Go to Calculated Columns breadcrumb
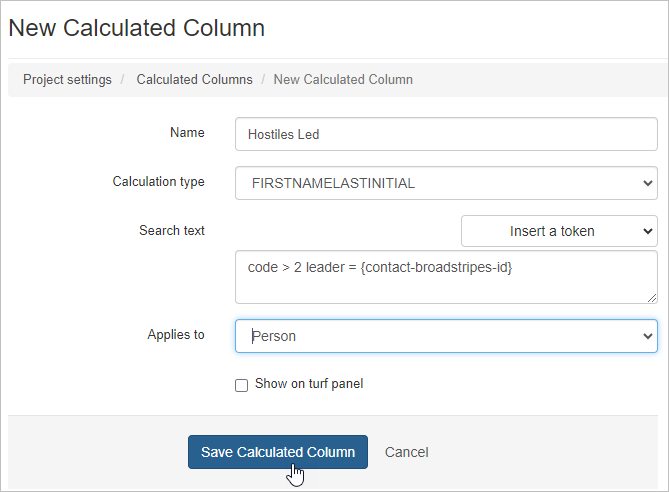 tap(194, 79)
